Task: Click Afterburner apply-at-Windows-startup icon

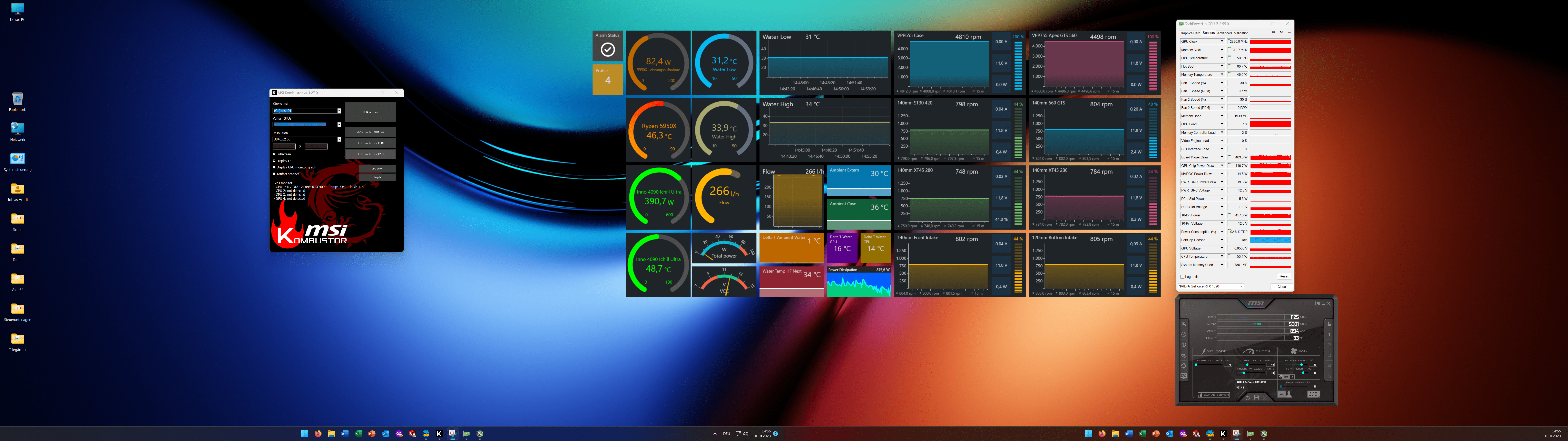Action: [x=1319, y=303]
